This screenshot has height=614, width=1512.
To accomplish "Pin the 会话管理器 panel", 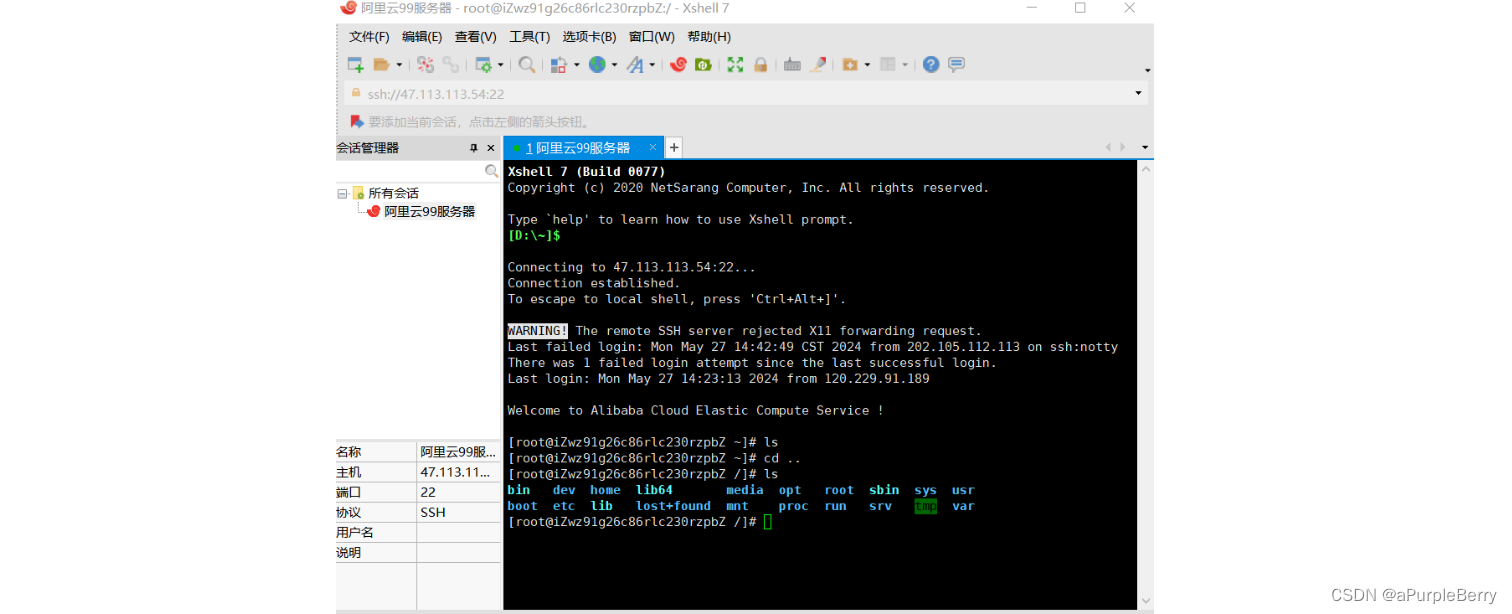I will point(474,148).
